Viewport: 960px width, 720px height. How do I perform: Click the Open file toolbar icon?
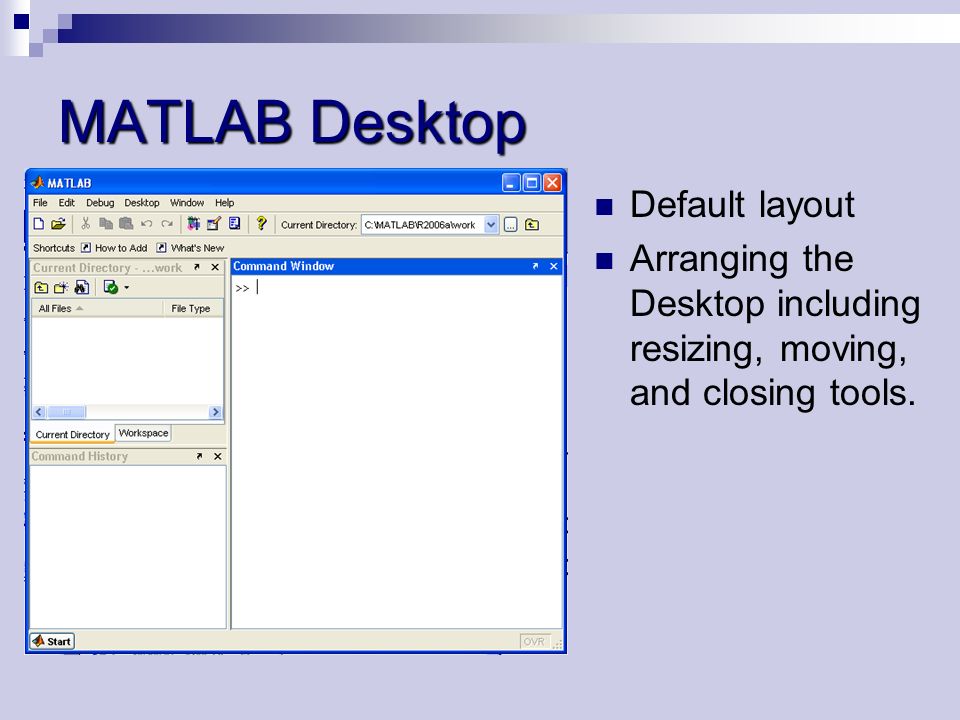point(58,224)
